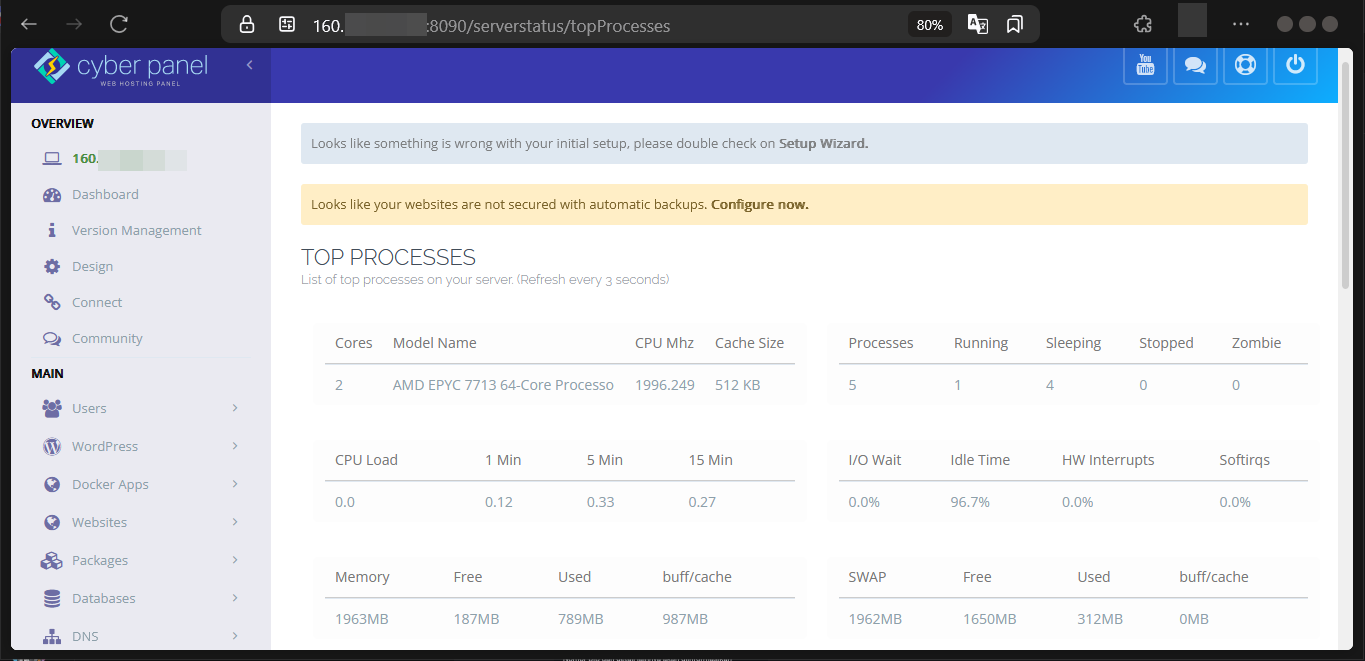Click the Configure now link
1365x661 pixels.
[760, 205]
